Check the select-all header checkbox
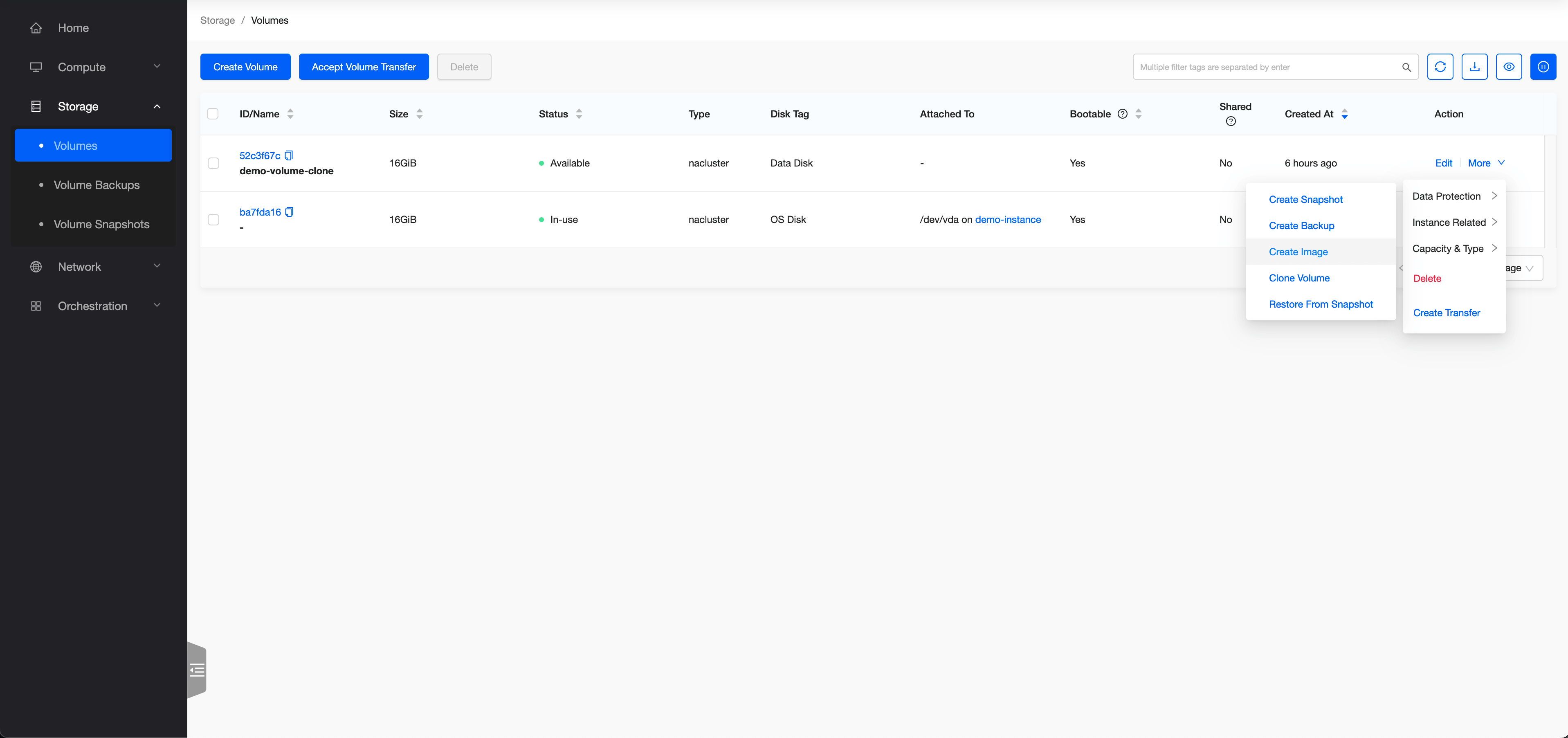This screenshot has width=1568, height=738. click(x=213, y=114)
